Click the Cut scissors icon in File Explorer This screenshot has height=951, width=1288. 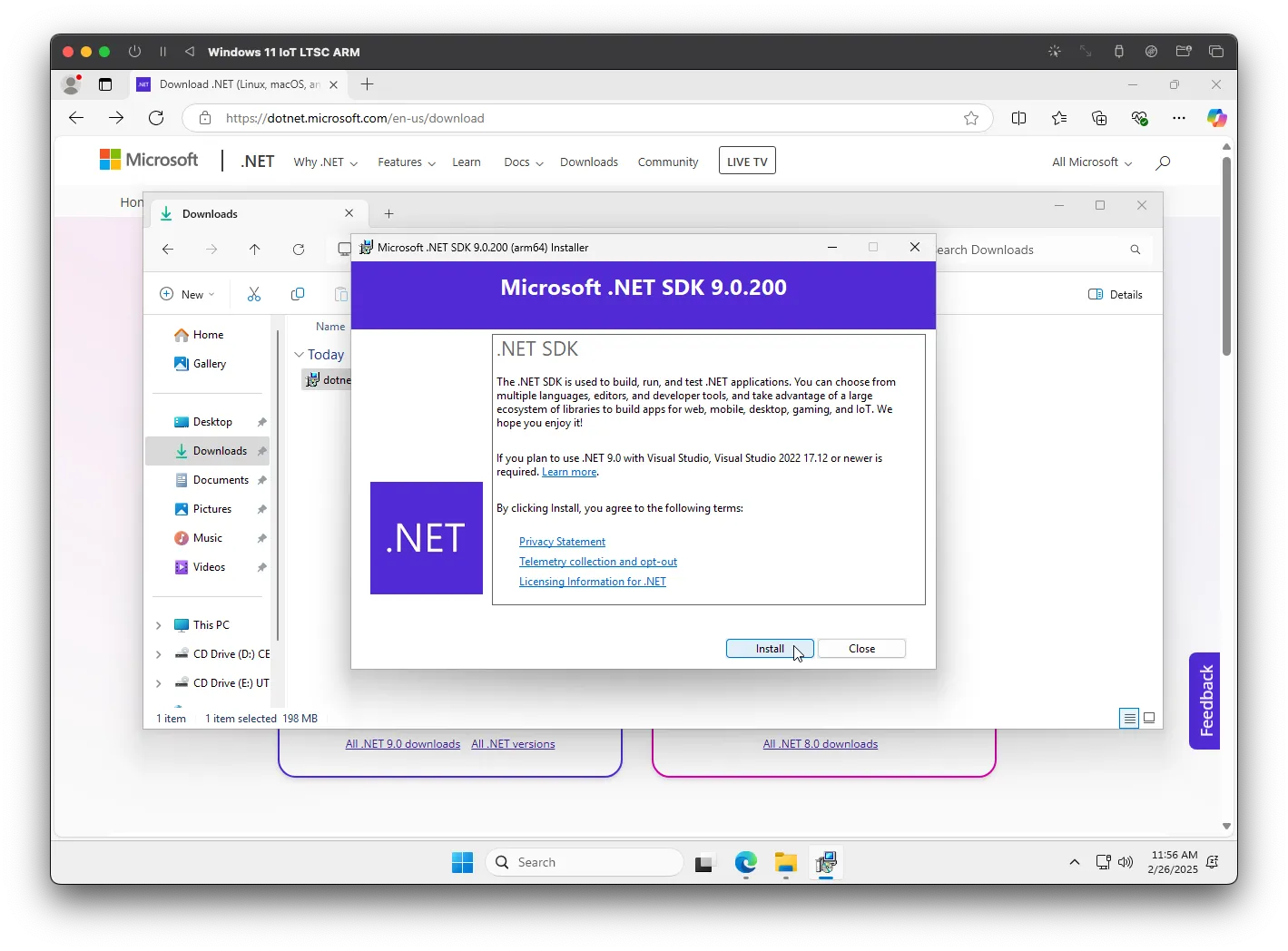point(254,294)
